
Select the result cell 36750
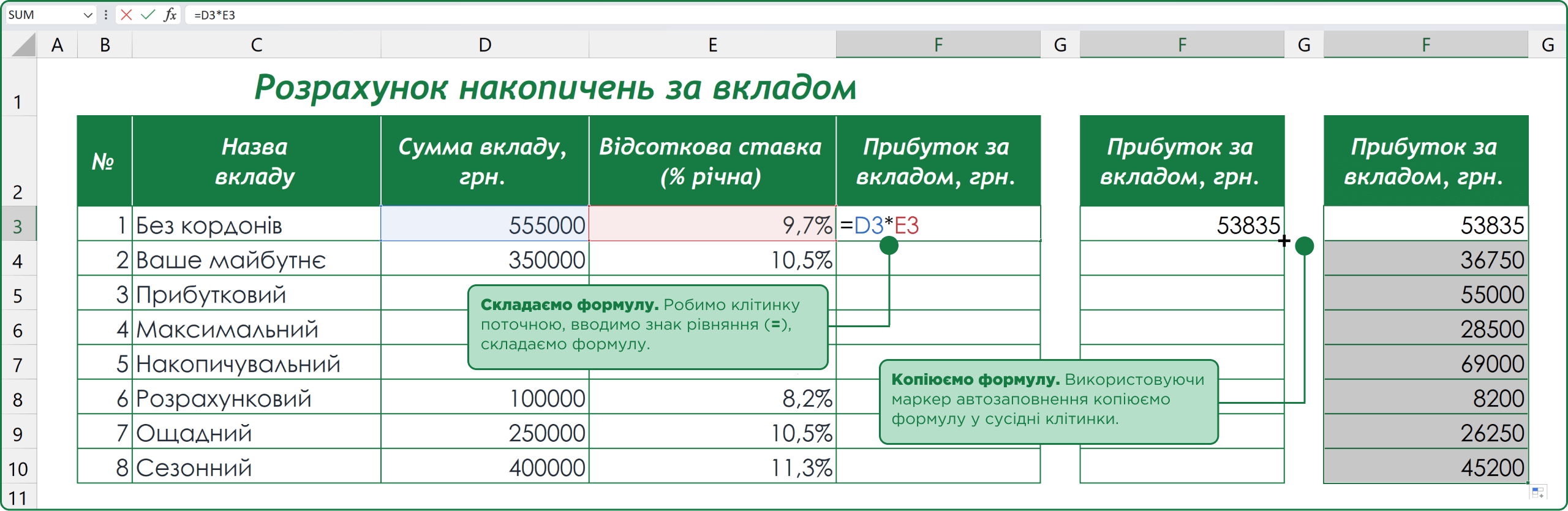click(x=1426, y=259)
